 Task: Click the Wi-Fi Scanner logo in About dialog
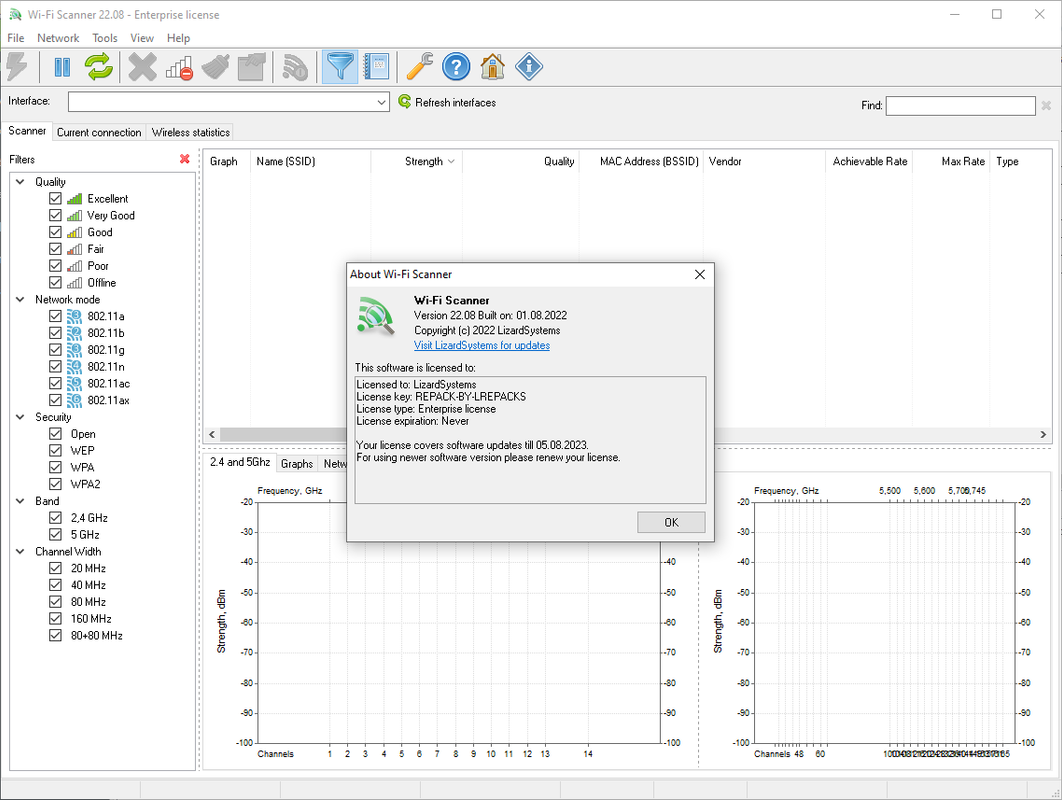tap(376, 316)
